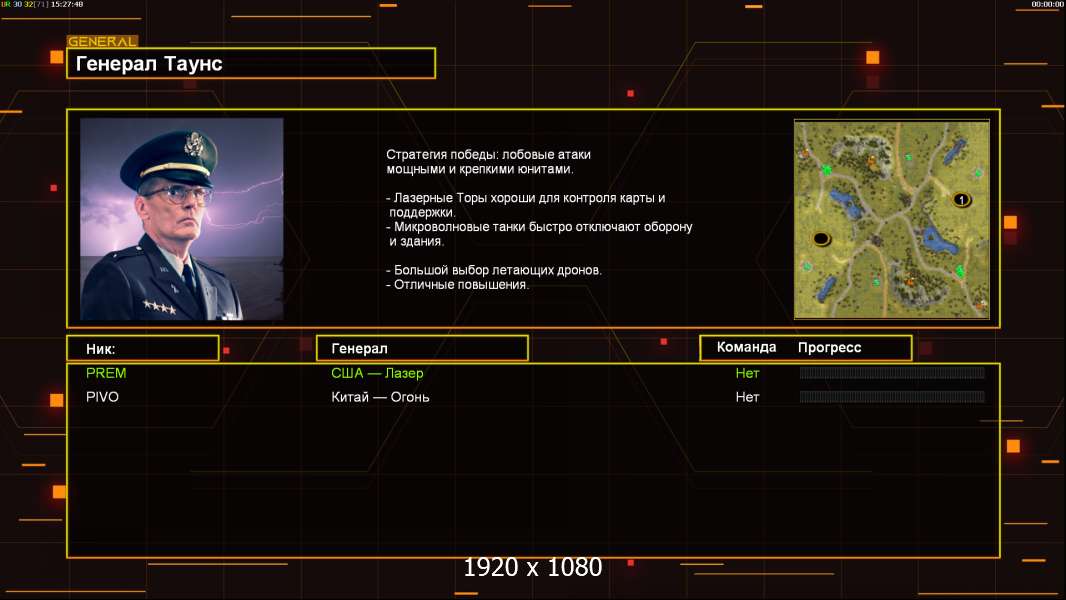Click the GENERAL label tag
Viewport: 1066px width, 600px height.
coord(102,41)
